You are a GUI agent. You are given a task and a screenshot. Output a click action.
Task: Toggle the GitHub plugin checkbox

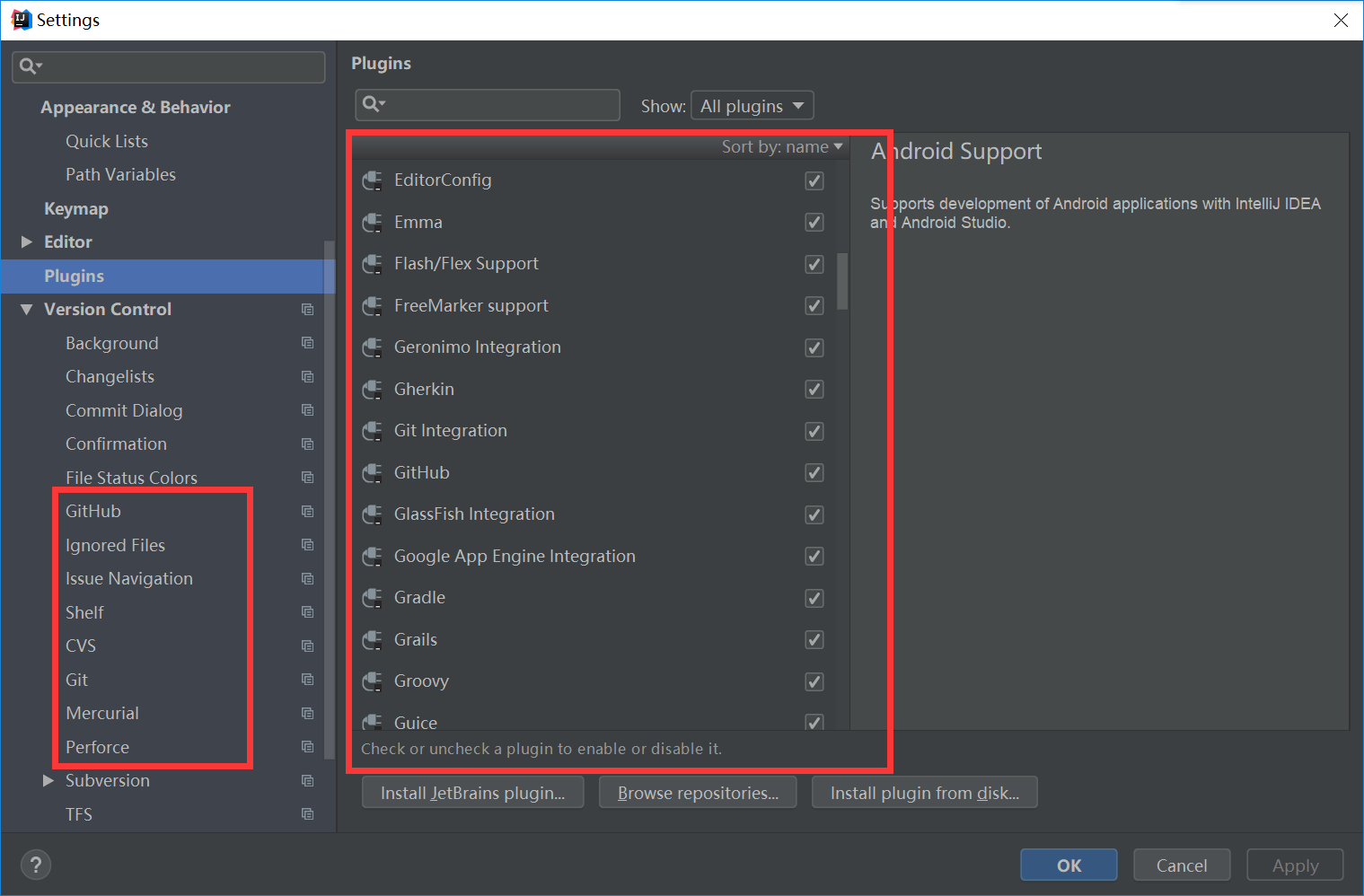[x=814, y=473]
